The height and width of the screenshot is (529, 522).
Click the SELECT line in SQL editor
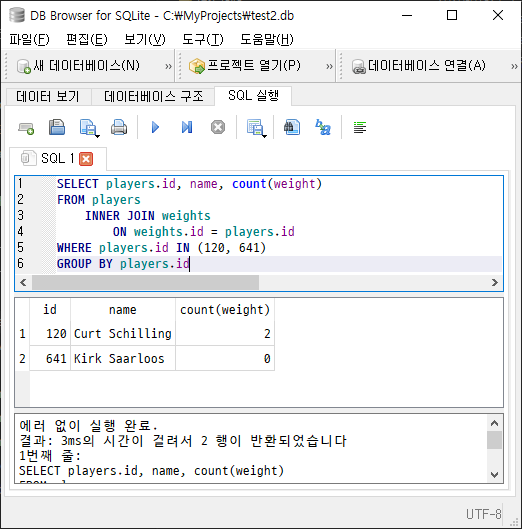tap(189, 184)
